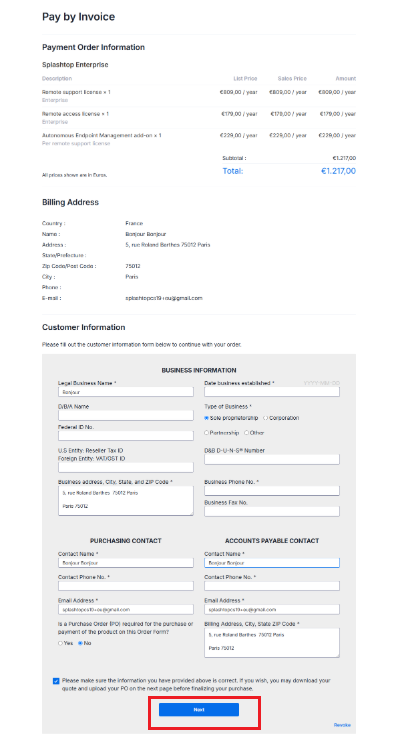This screenshot has height=755, width=398.
Task: Click the Splashtop Enterprise heading
Action: pos(75,65)
